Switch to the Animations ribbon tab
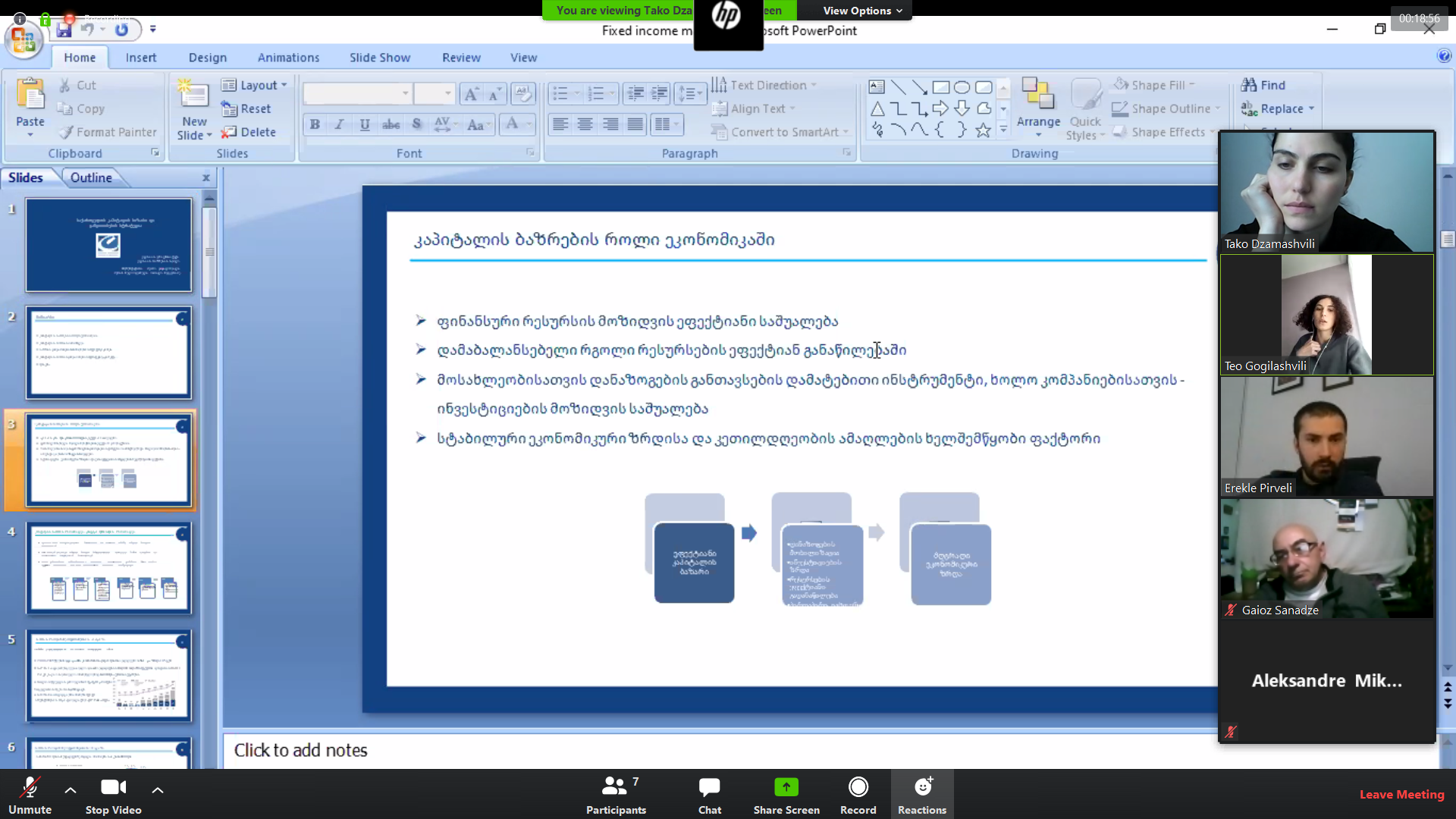1456x819 pixels. tap(287, 57)
